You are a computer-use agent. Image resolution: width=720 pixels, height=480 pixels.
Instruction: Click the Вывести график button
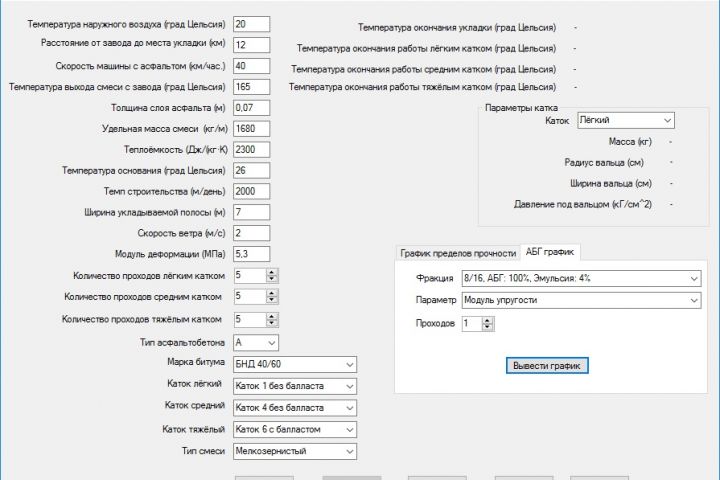[x=547, y=366]
